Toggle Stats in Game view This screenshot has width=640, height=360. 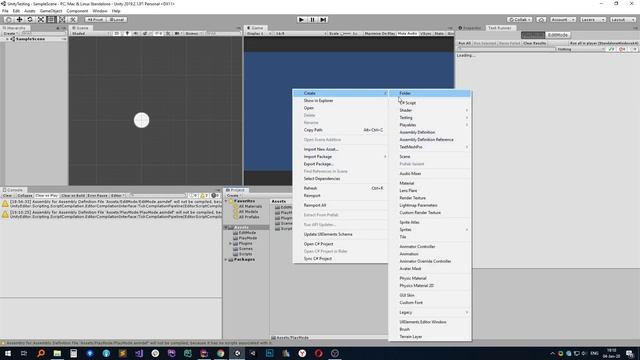tap(439, 33)
